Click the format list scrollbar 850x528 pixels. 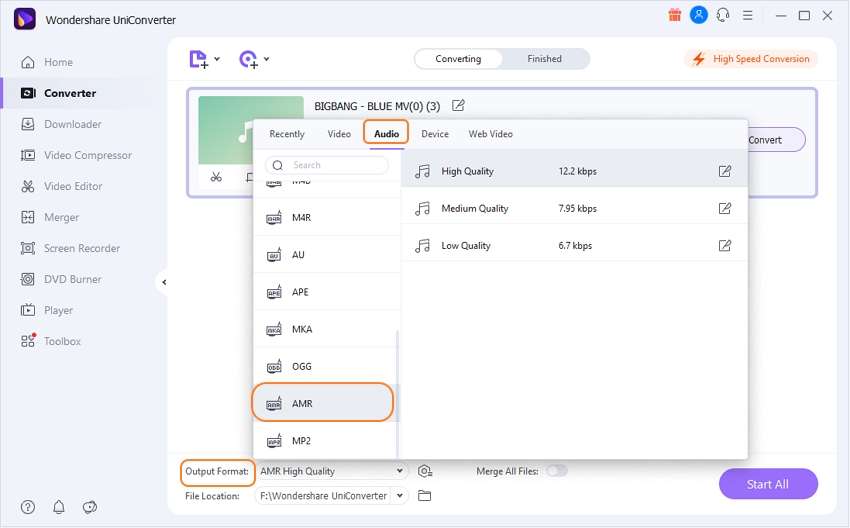tap(397, 394)
